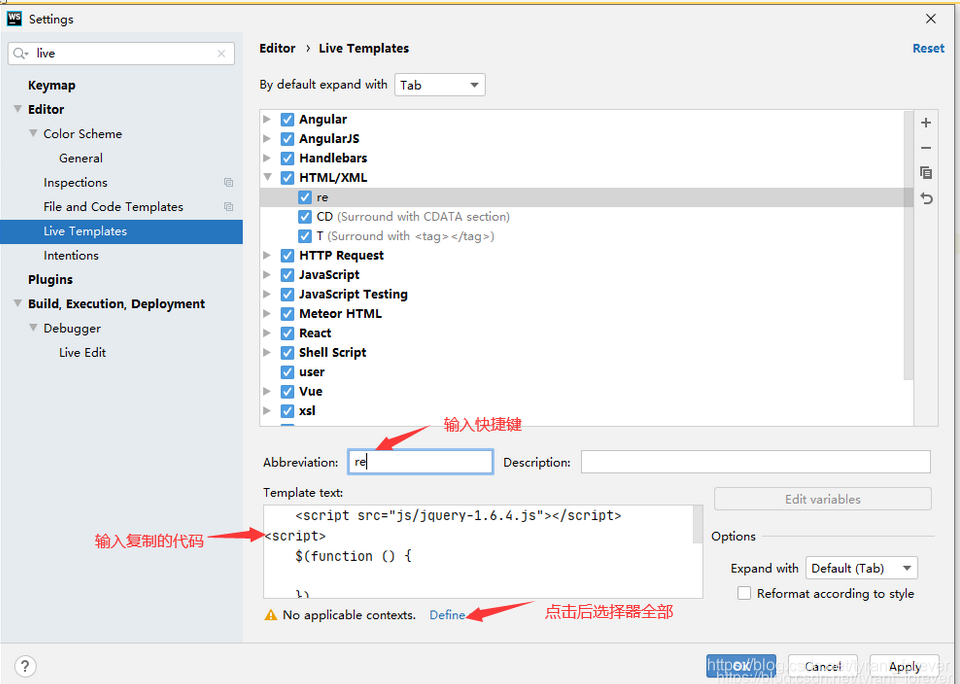Close the Settings dialog
Image resolution: width=960 pixels, height=684 pixels.
click(931, 19)
